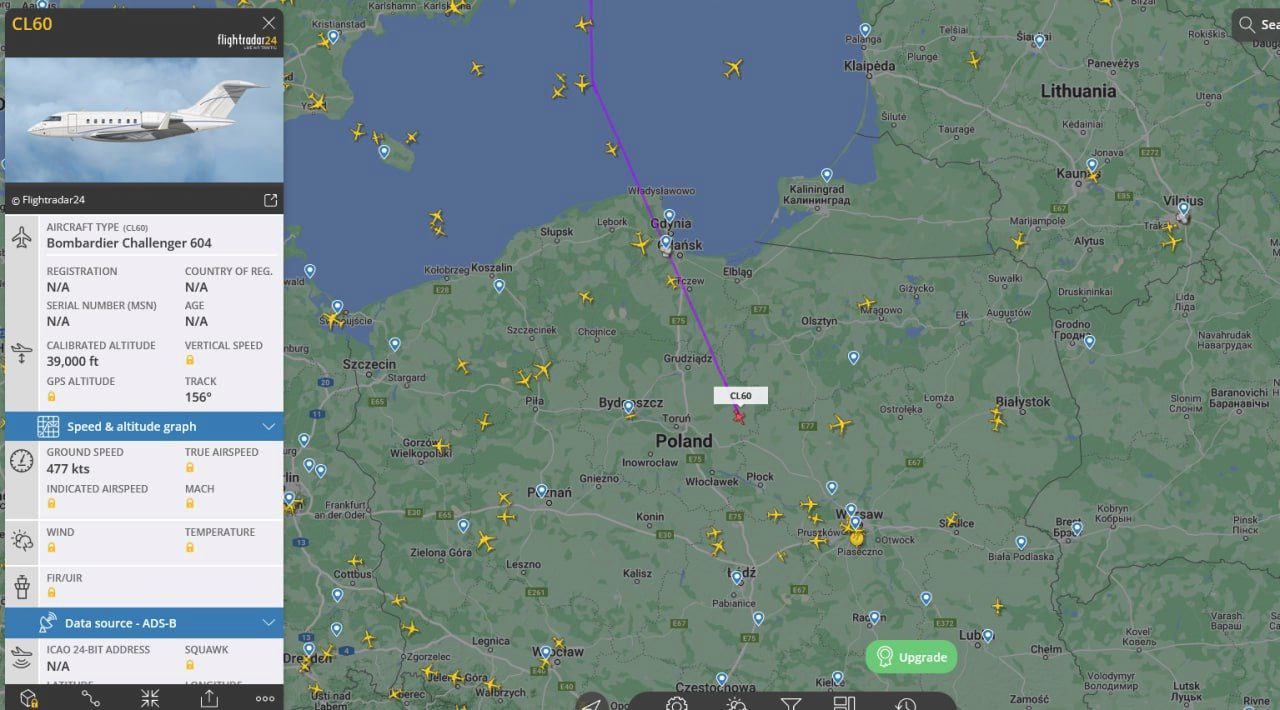Open map settings gear icon

click(x=677, y=704)
